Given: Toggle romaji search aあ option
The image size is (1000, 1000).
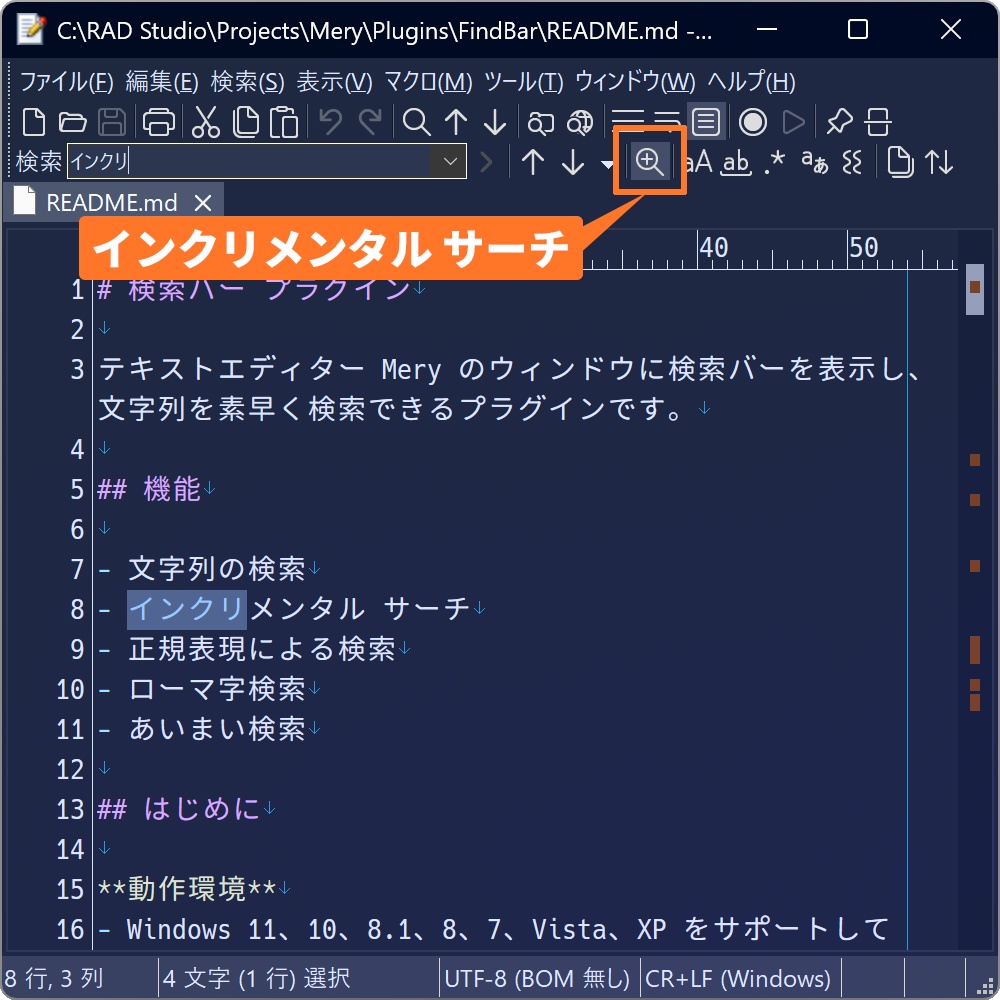Looking at the screenshot, I should (x=814, y=162).
